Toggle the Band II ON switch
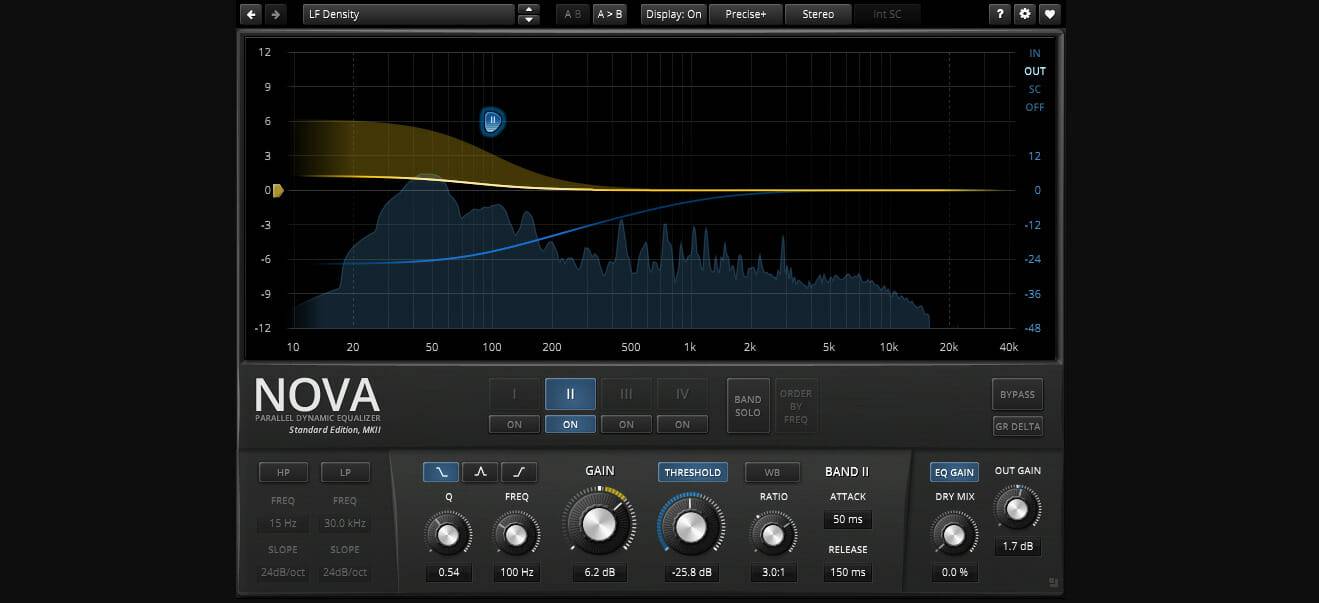This screenshot has width=1319, height=603. pyautogui.click(x=570, y=424)
